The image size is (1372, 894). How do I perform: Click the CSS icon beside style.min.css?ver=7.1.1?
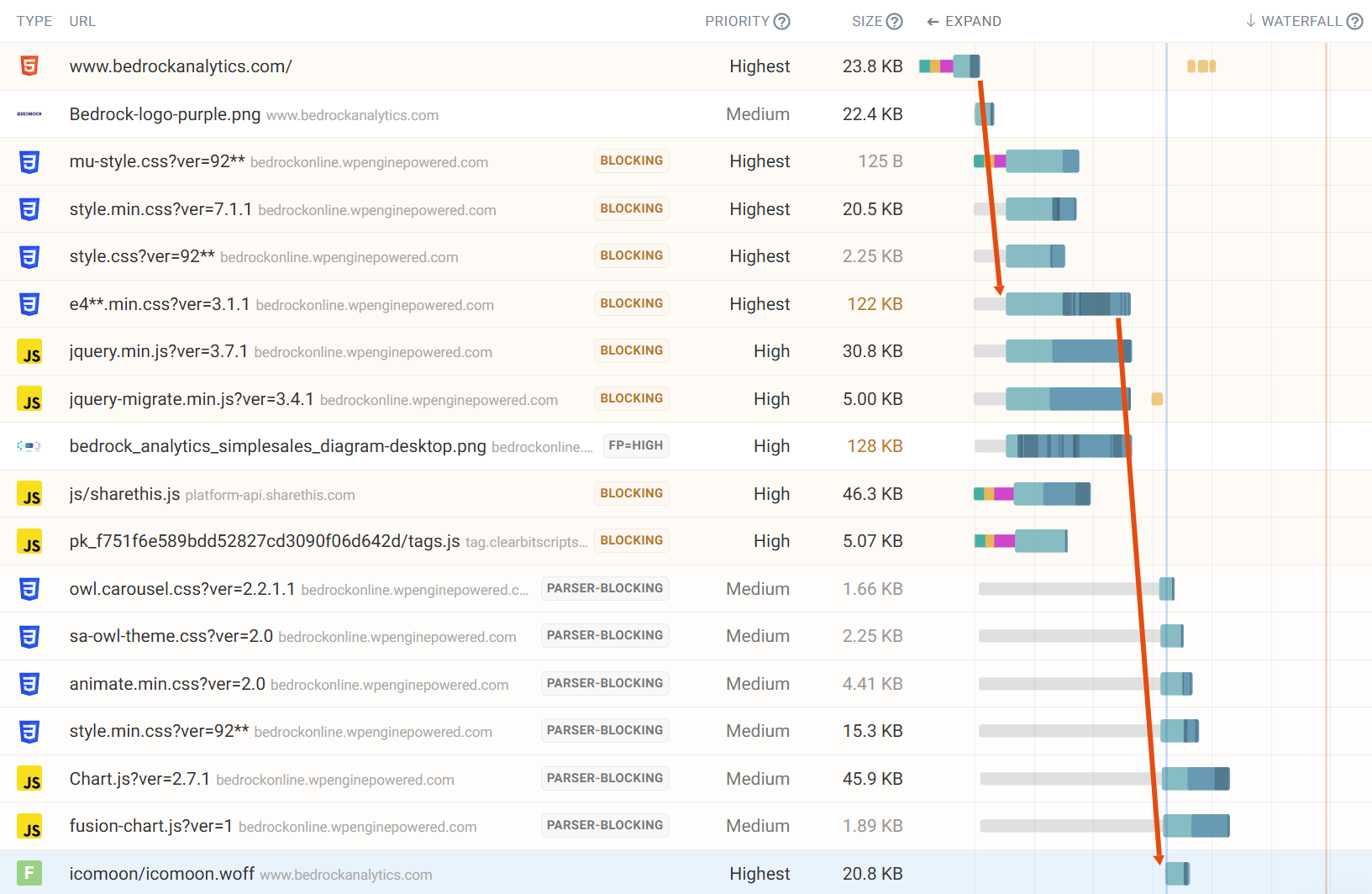pos(29,208)
